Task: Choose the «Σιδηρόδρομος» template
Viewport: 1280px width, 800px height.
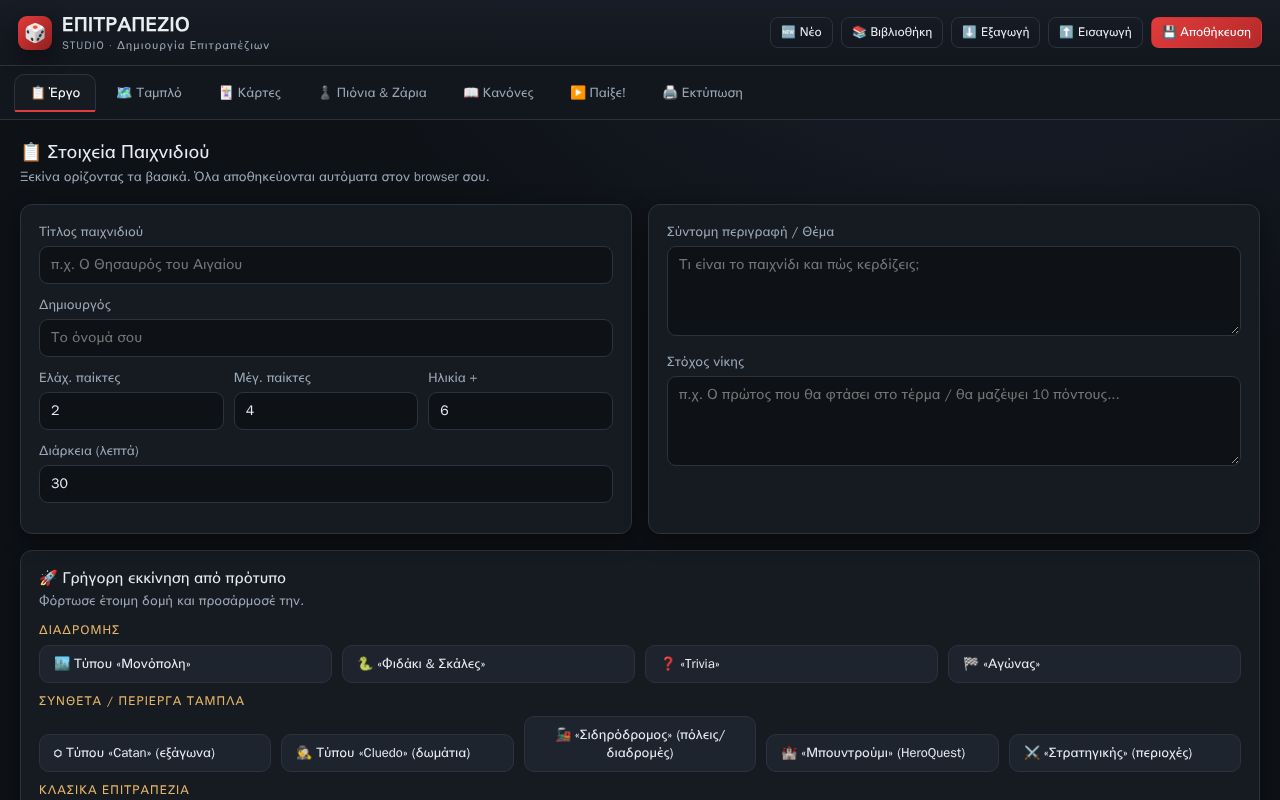Action: coord(640,744)
